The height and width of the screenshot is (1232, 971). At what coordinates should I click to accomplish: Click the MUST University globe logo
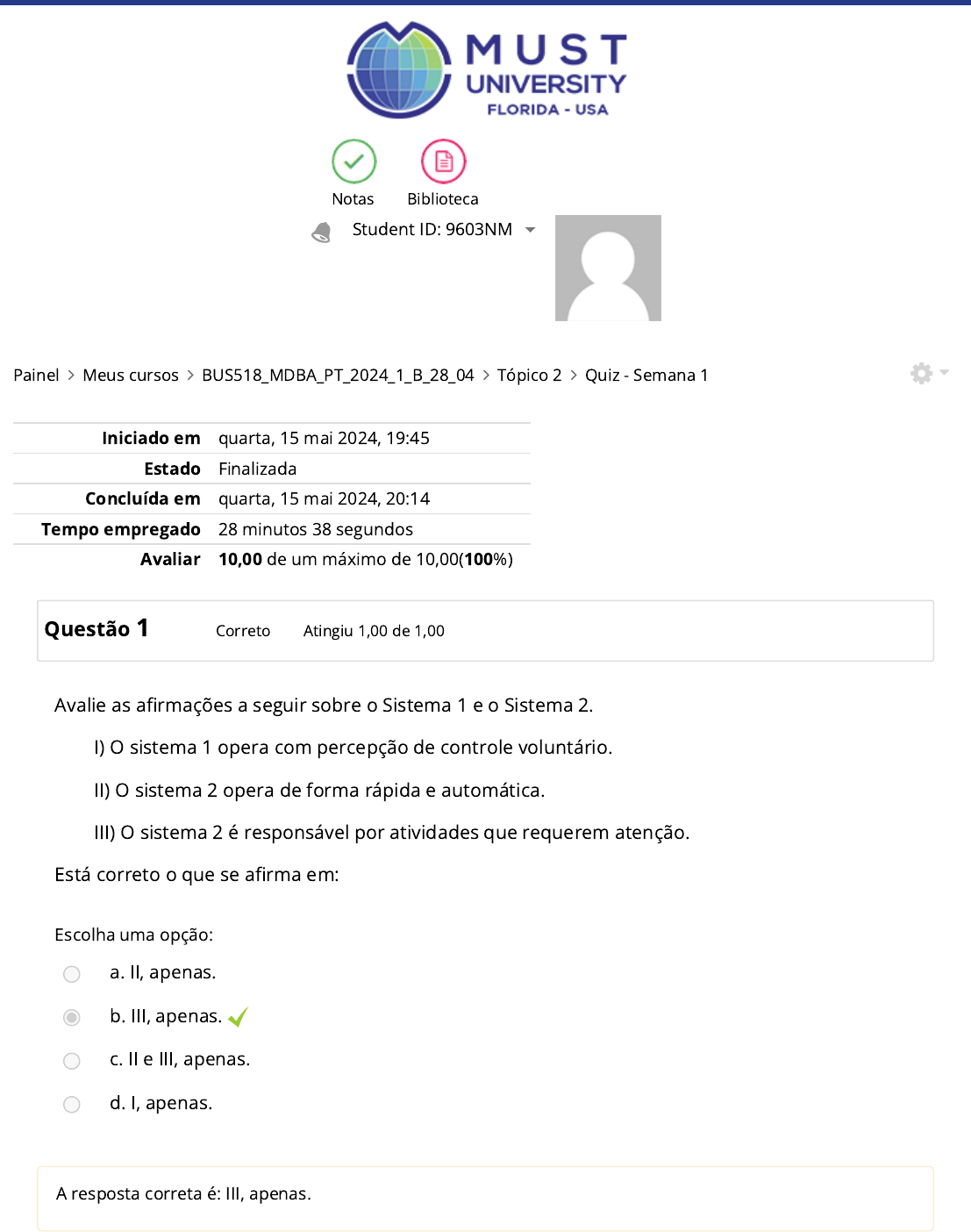400,70
